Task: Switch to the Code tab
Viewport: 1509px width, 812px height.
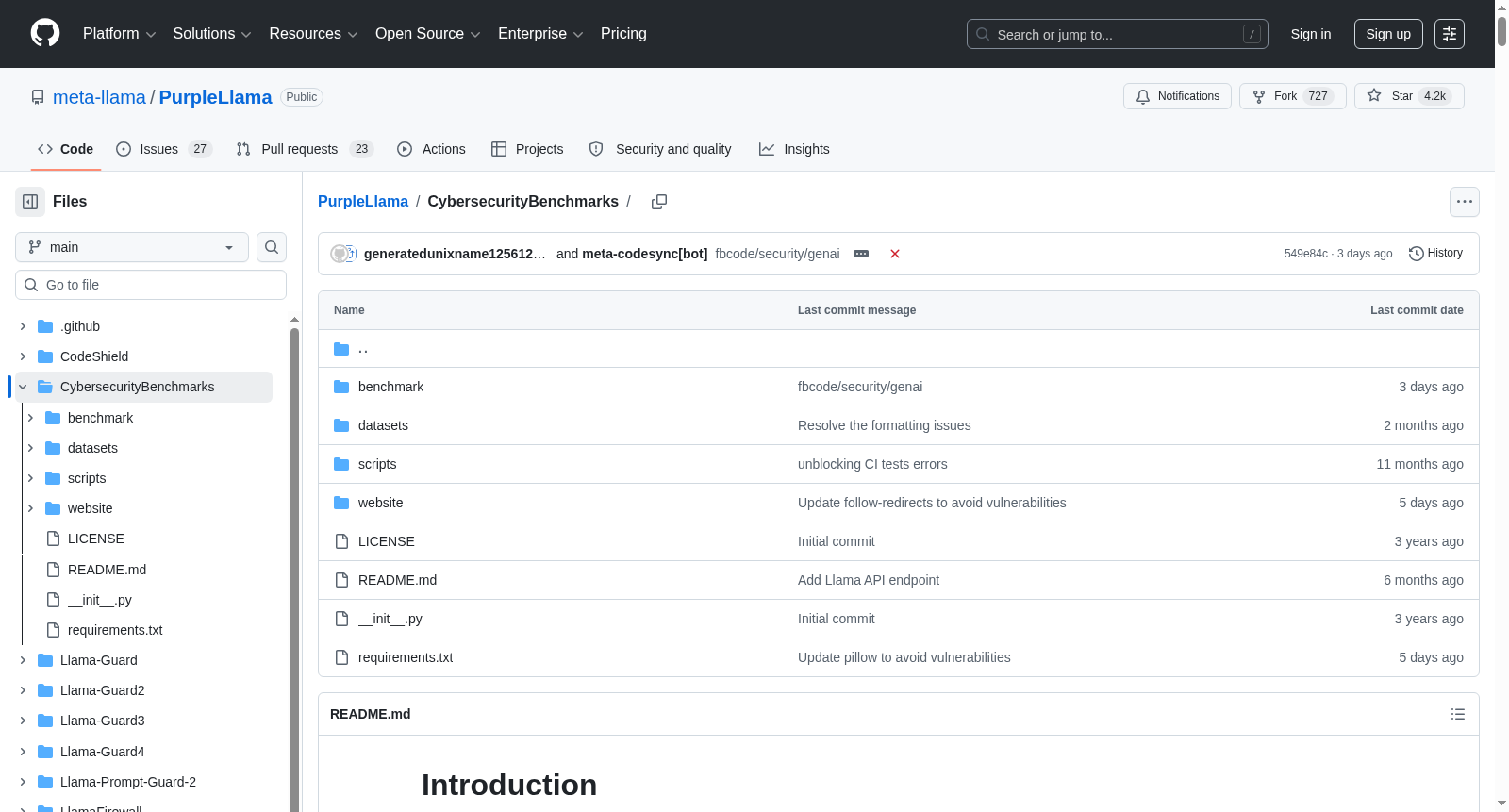Action: 66,149
